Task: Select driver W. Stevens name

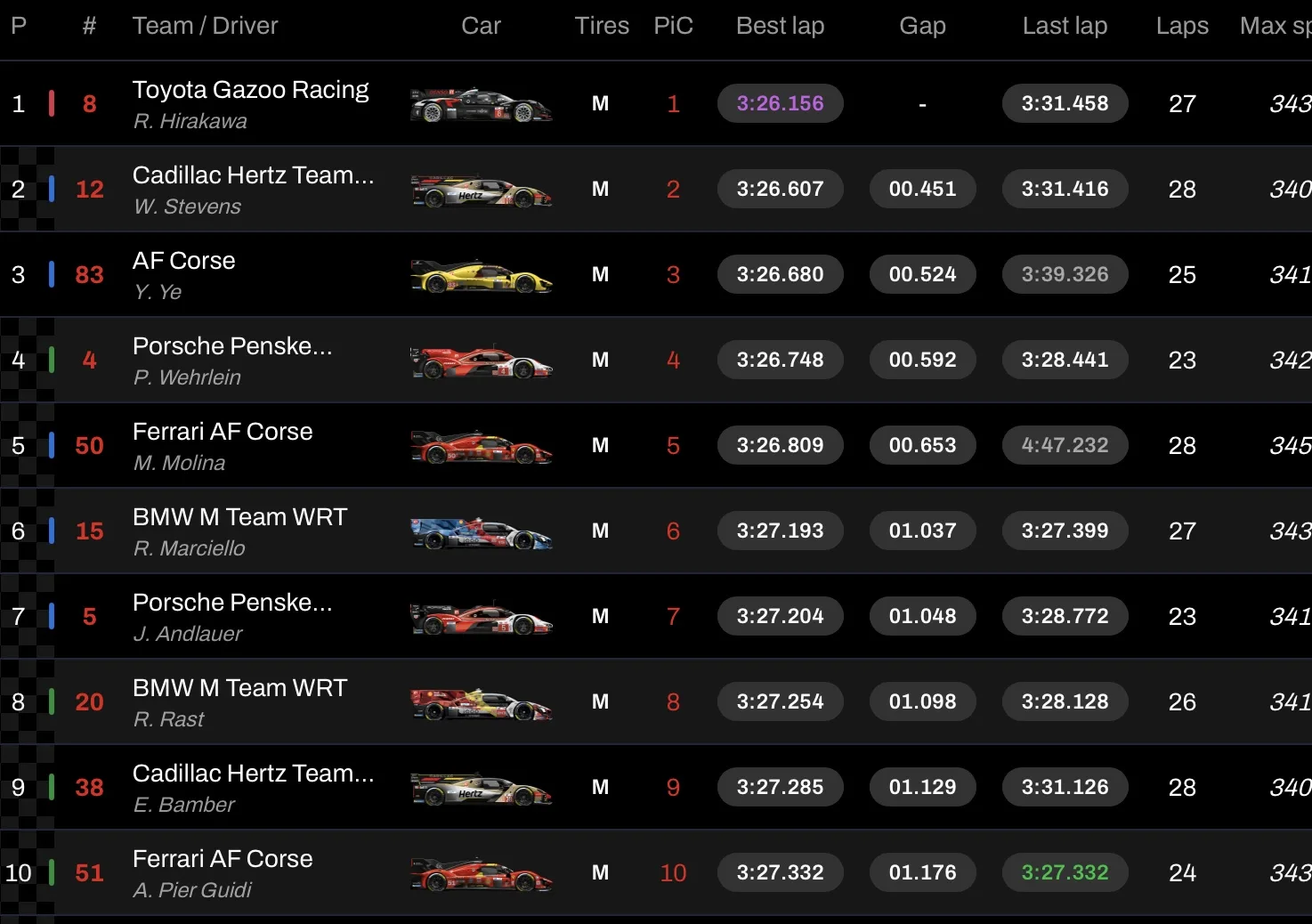Action: coord(187,207)
